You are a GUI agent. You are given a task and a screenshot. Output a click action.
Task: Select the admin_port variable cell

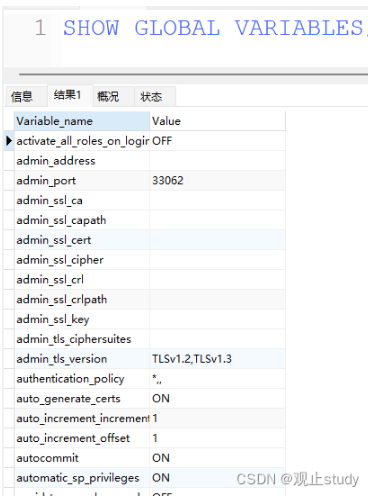[x=82, y=181]
